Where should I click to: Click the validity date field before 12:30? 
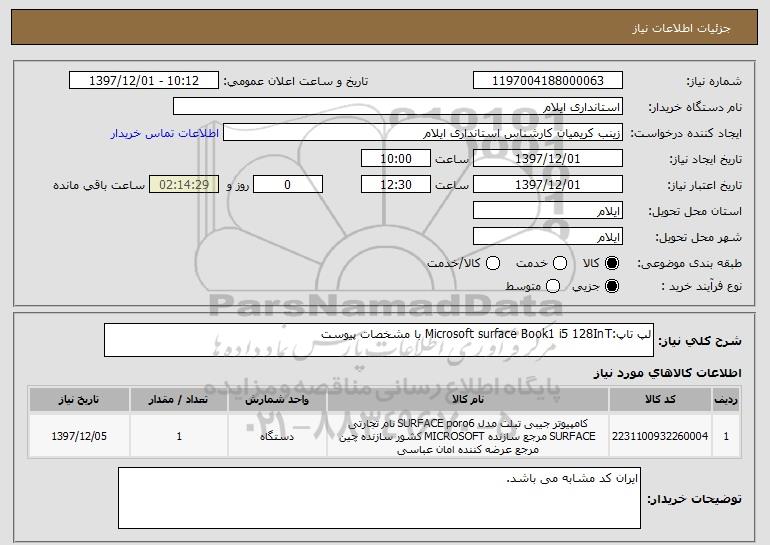pos(548,185)
